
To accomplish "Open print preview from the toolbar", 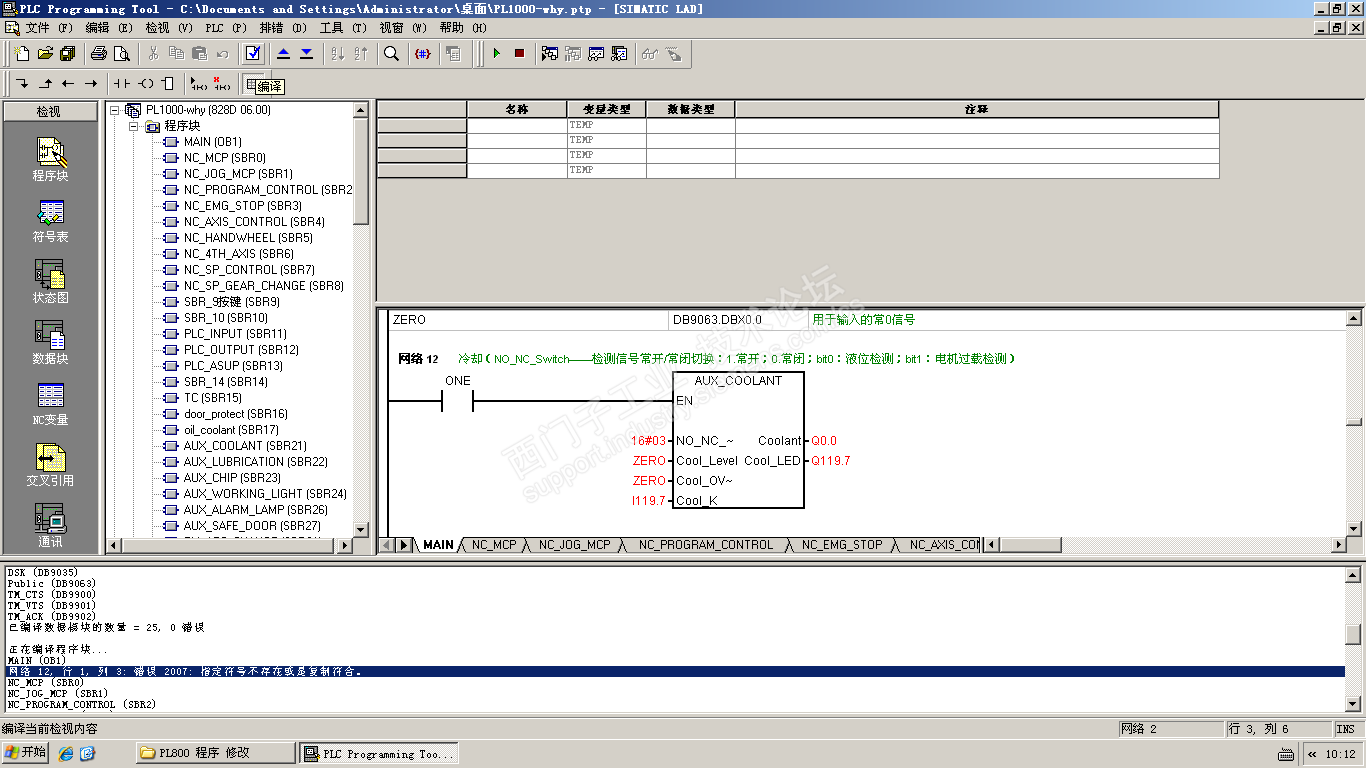I will point(121,53).
